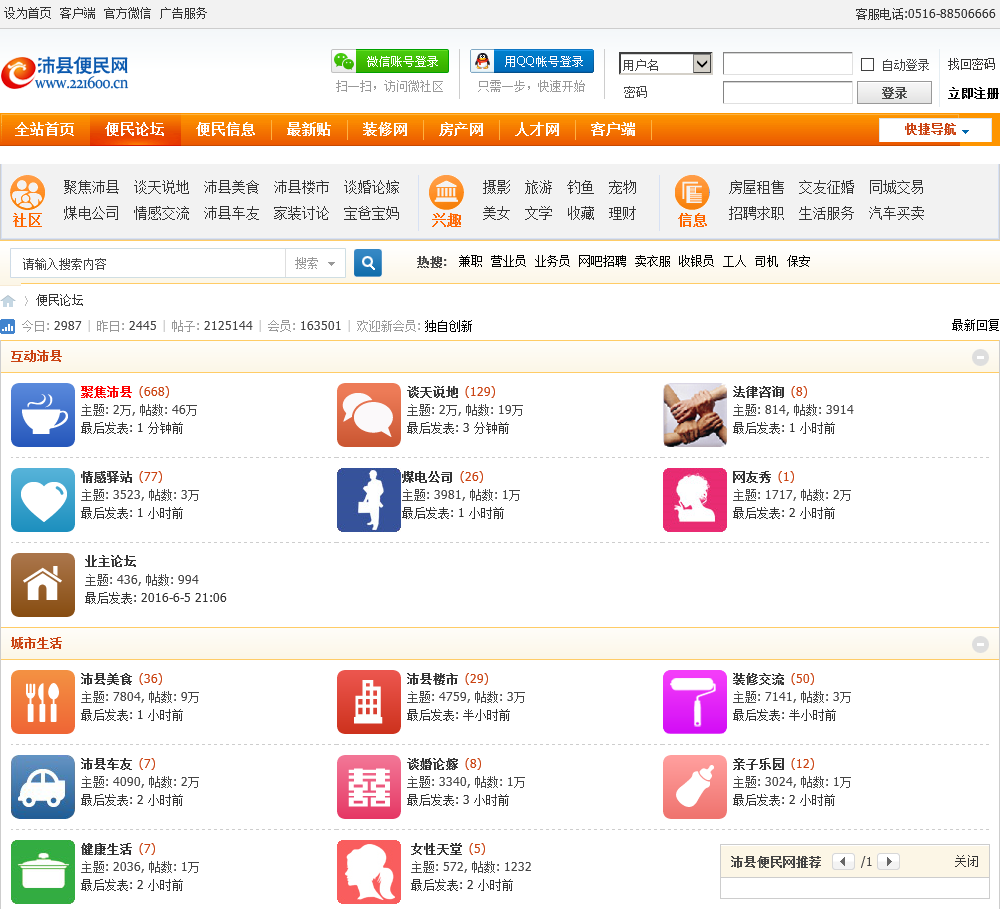Image resolution: width=1000 pixels, height=909 pixels.
Task: Click the 请输入搜索内容 search box
Action: point(147,263)
